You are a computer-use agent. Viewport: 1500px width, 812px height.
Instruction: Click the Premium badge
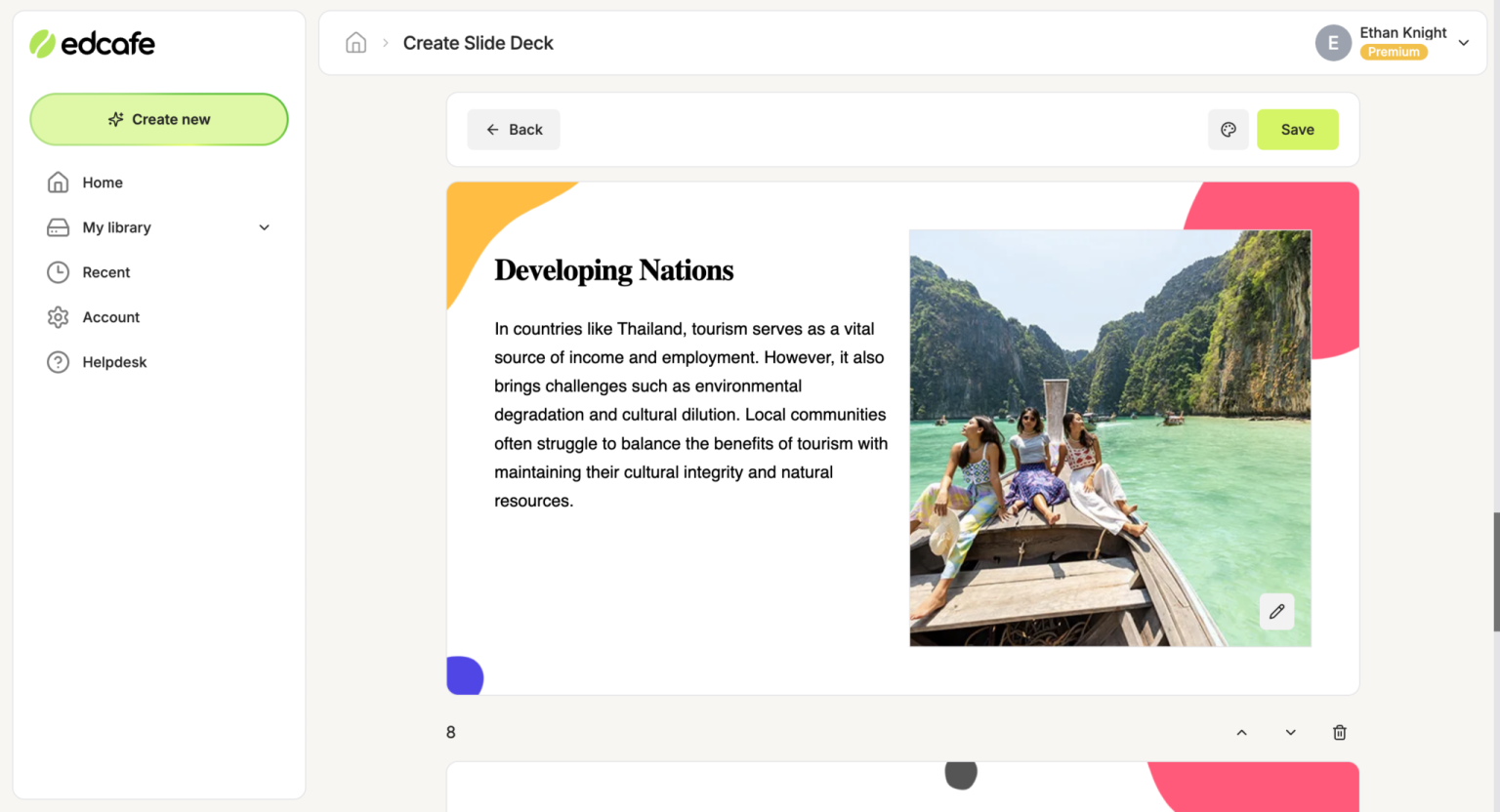click(x=1394, y=52)
